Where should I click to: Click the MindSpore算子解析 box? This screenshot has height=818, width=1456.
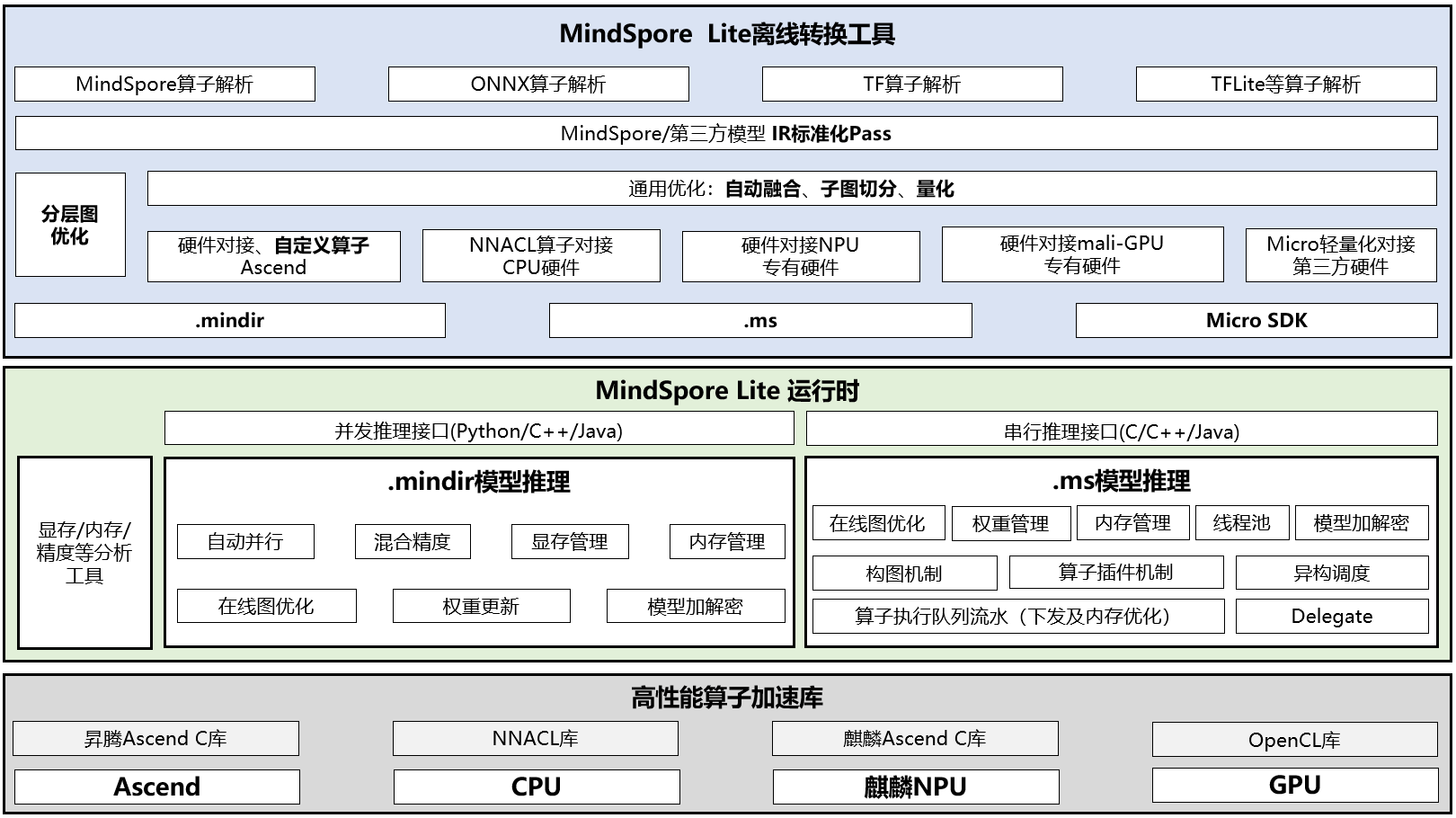tap(164, 84)
